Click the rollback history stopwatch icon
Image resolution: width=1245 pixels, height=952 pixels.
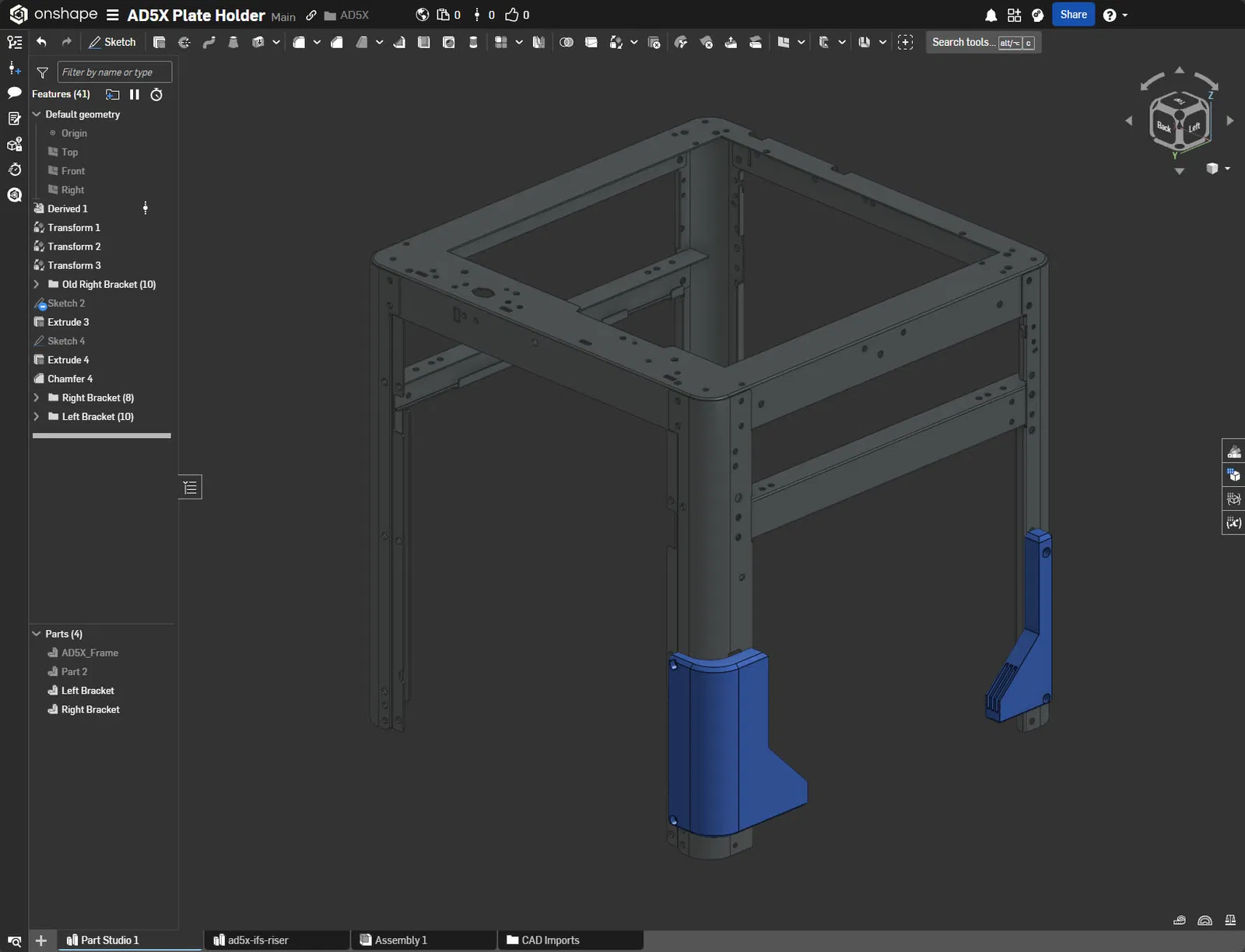coord(156,94)
